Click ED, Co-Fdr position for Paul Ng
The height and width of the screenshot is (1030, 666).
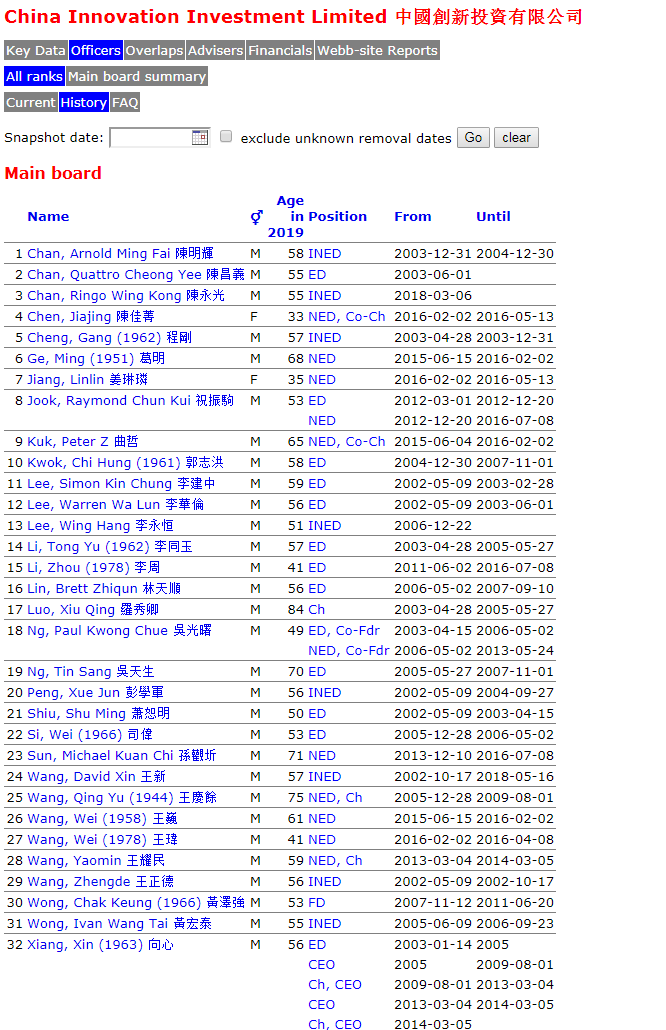344,631
